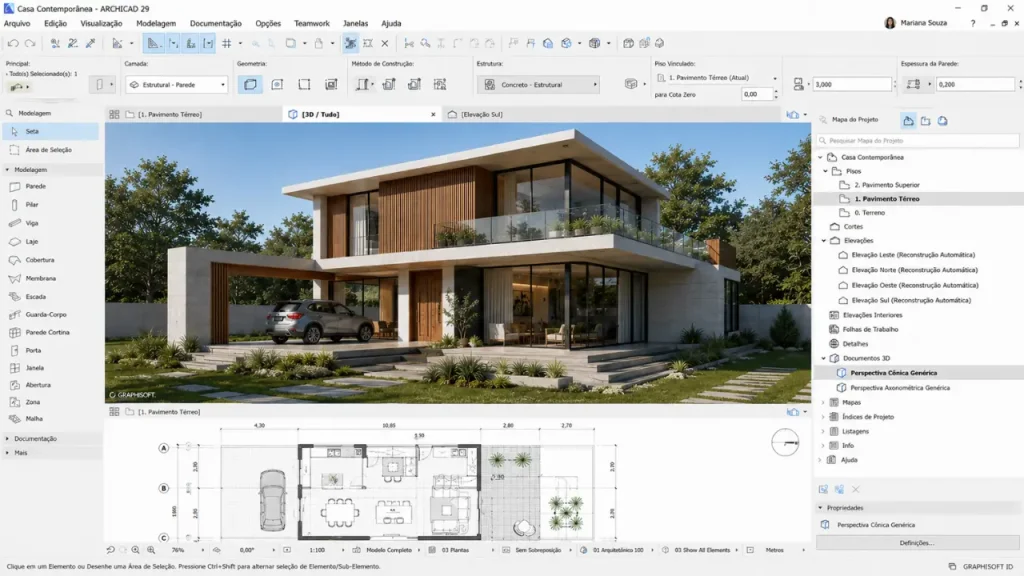The image size is (1024, 576).
Task: Collapse the Pisos tree node
Action: click(x=825, y=171)
